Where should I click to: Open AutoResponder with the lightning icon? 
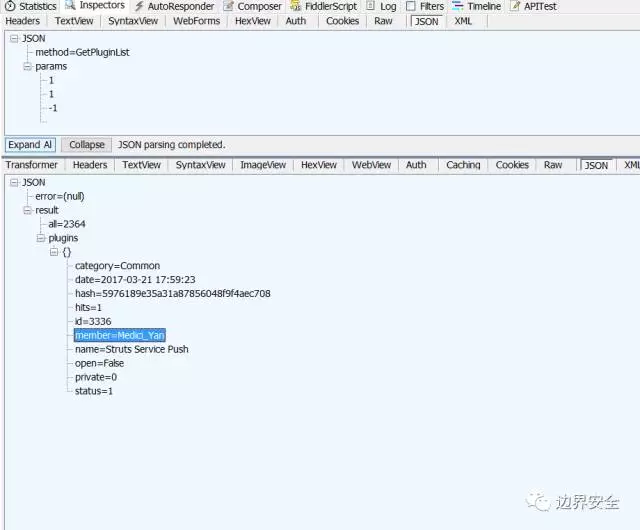point(139,6)
